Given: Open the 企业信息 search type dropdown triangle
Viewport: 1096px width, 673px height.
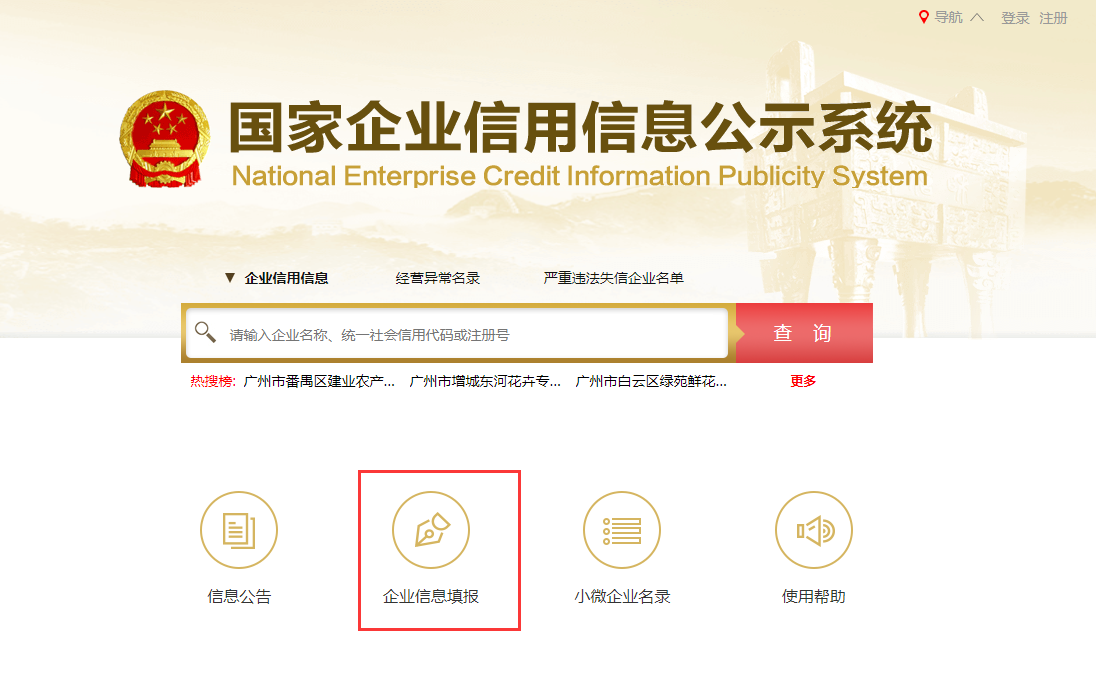Looking at the screenshot, I should pyautogui.click(x=230, y=277).
